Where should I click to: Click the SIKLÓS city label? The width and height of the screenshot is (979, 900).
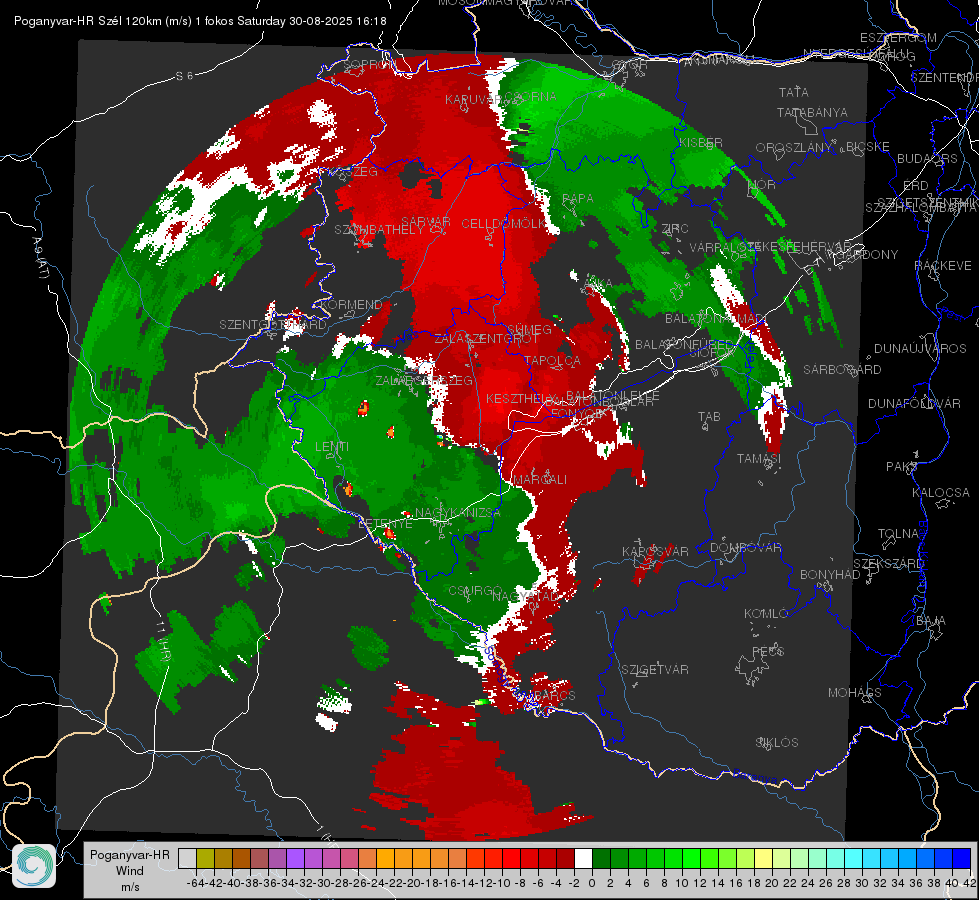click(777, 743)
